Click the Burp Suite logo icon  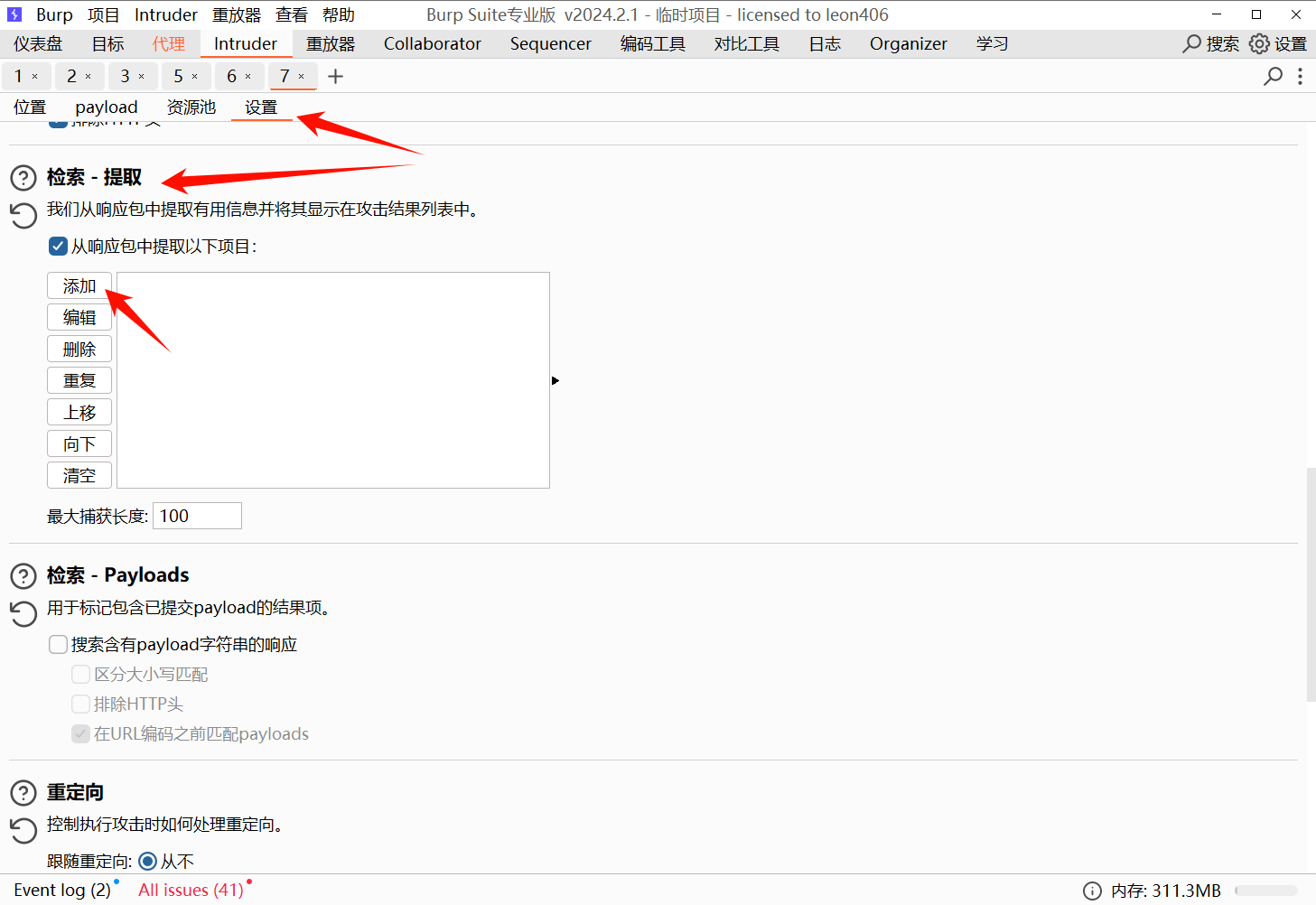pyautogui.click(x=14, y=14)
